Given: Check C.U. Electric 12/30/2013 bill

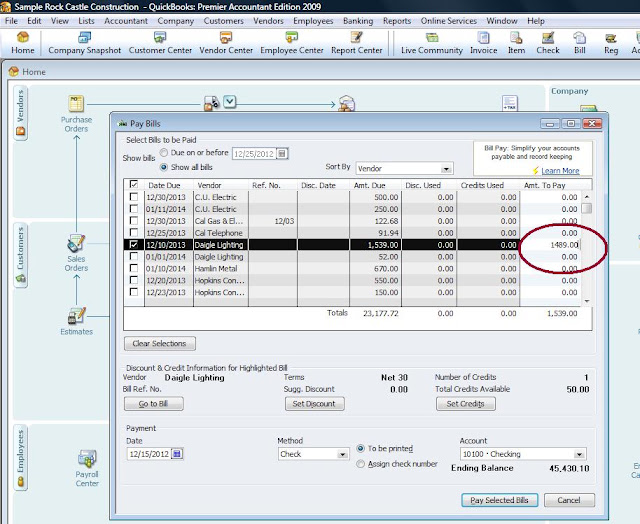Looking at the screenshot, I should pos(133,197).
